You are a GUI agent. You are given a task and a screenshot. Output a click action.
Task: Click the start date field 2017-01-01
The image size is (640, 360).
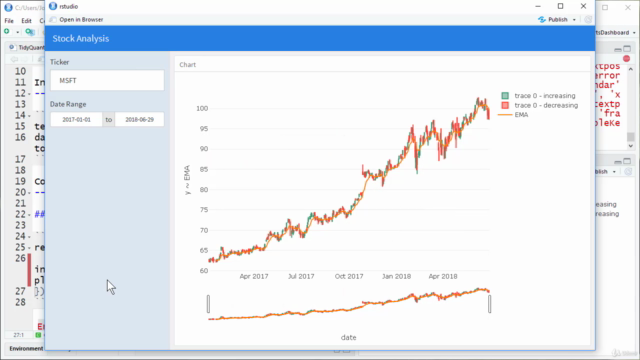click(76, 120)
